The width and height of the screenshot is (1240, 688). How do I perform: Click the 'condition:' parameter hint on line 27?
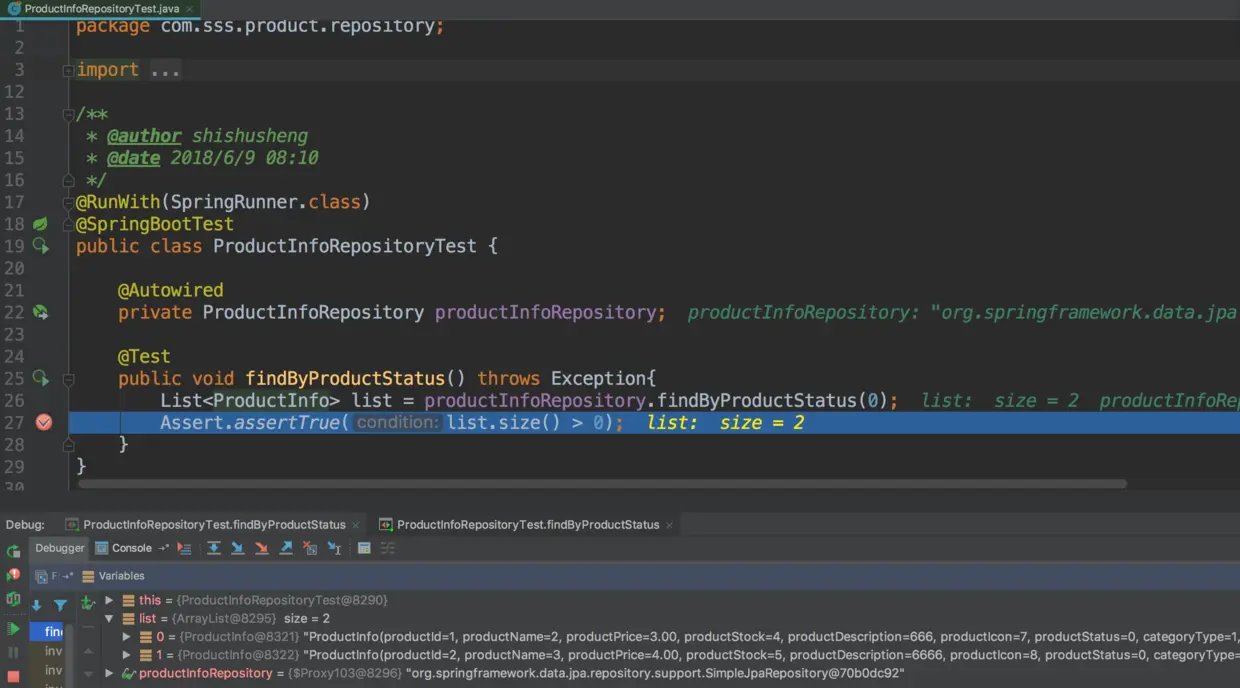point(397,422)
